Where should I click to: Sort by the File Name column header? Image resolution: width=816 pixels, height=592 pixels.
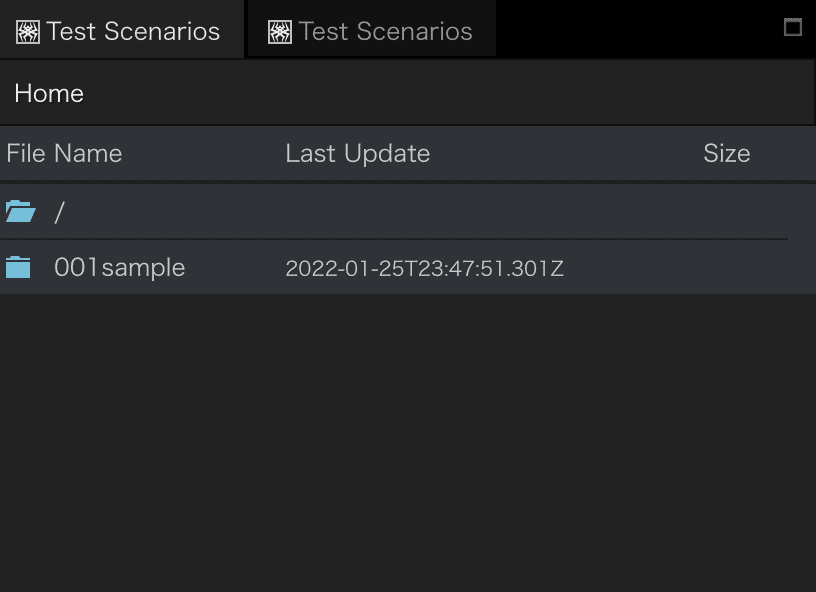(64, 153)
